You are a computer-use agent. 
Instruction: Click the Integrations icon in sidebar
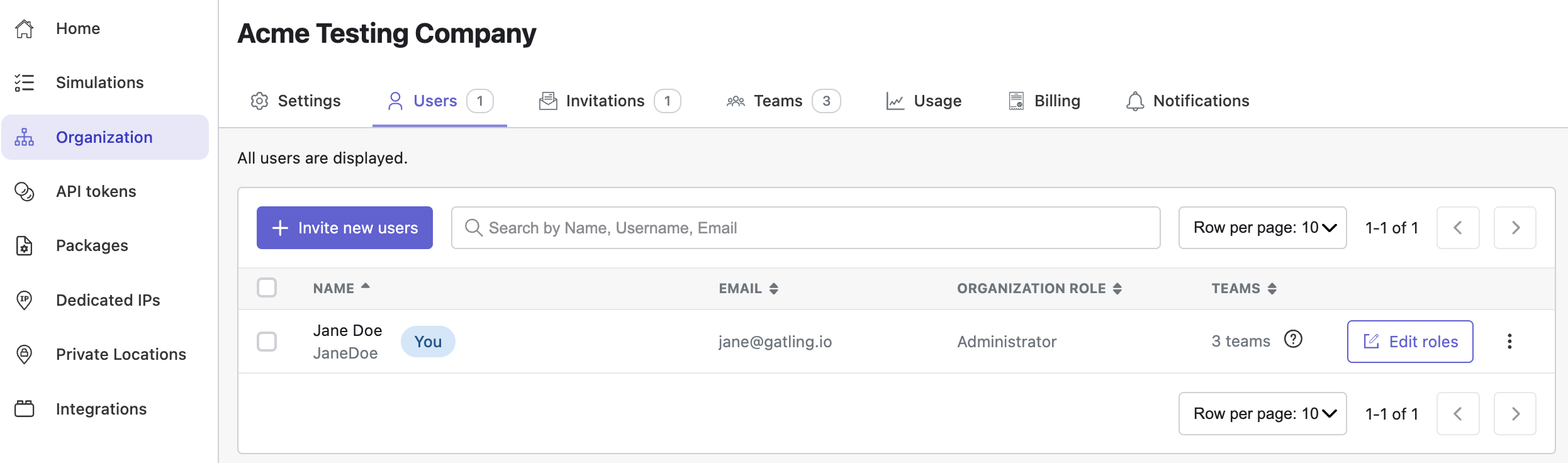[25, 409]
